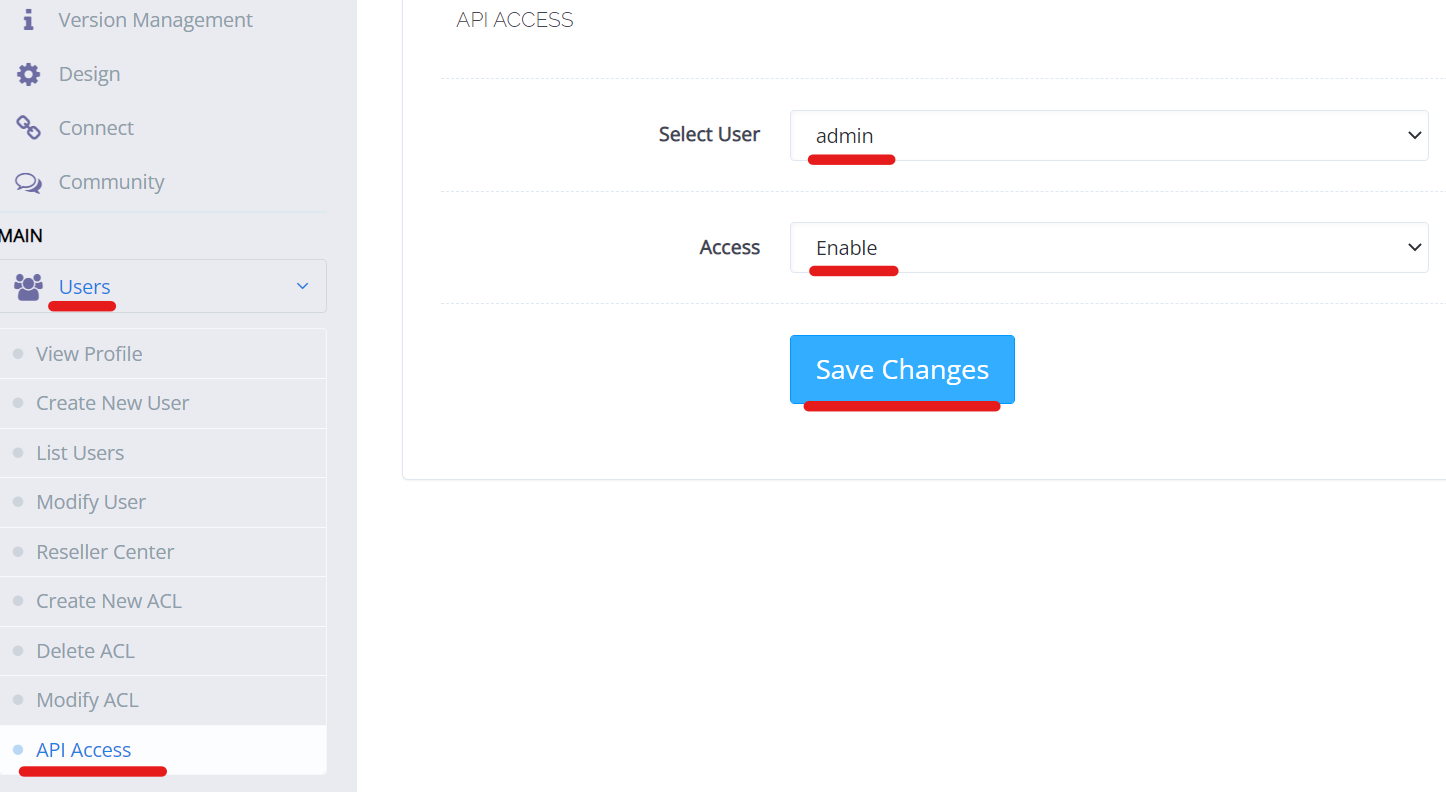The width and height of the screenshot is (1446, 792).
Task: Click the API ACCESS panel heading
Action: coord(515,20)
